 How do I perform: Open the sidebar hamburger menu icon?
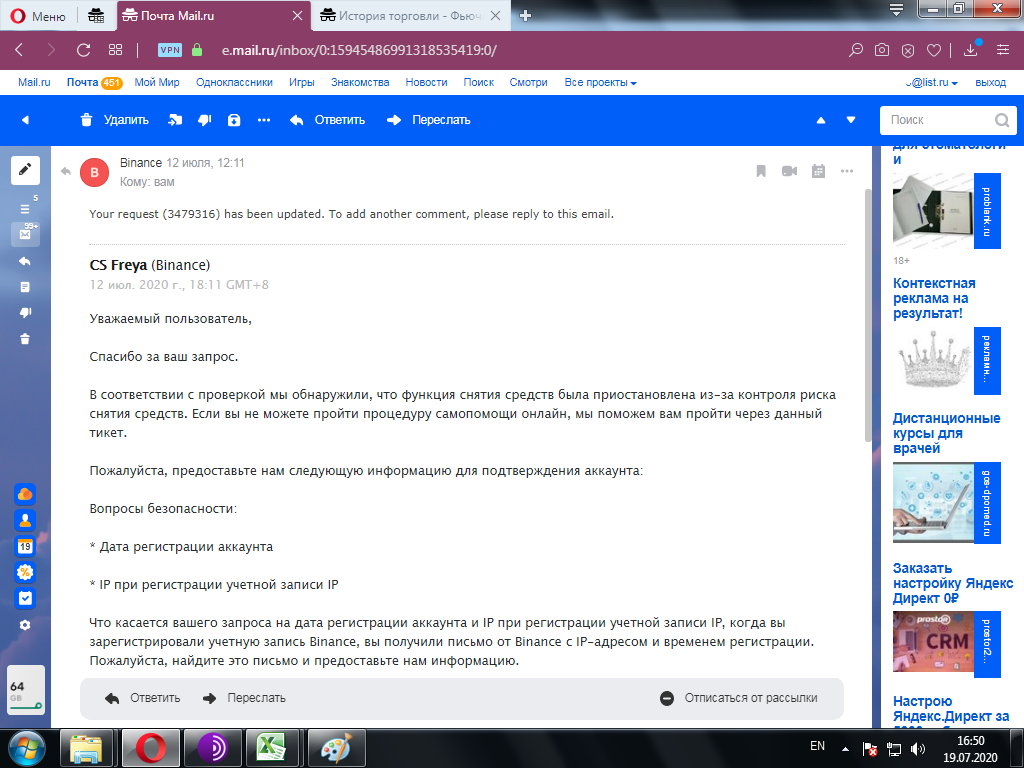coord(25,209)
